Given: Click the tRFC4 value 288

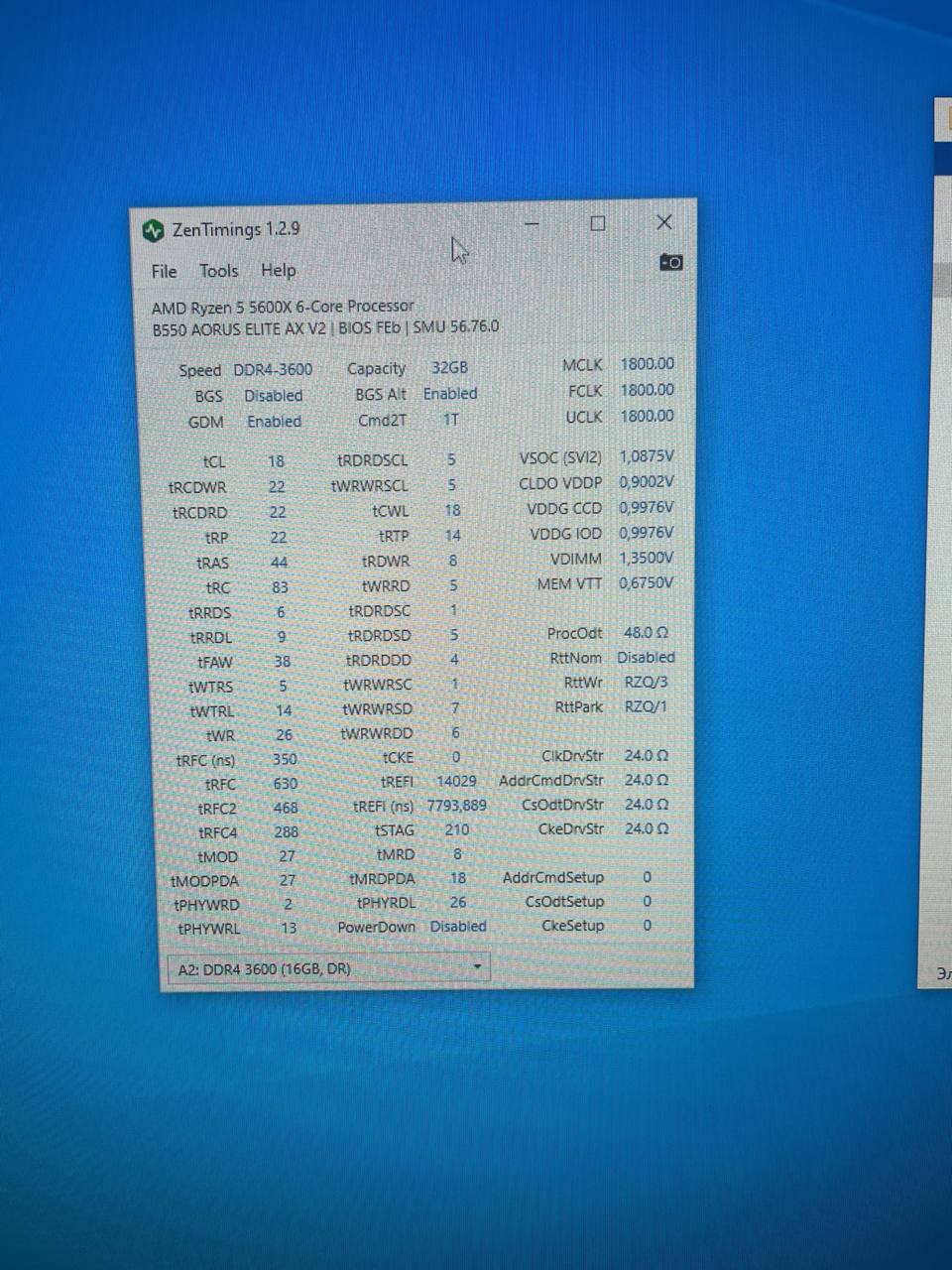Looking at the screenshot, I should [286, 832].
